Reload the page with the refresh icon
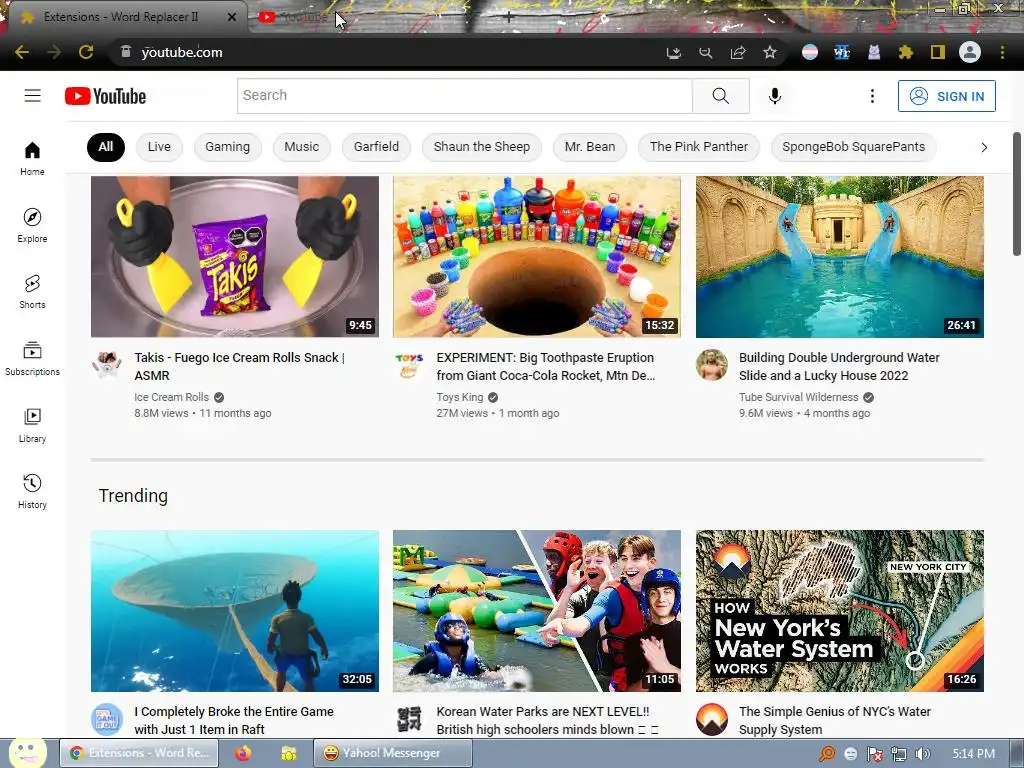The width and height of the screenshot is (1024, 768). [86, 52]
